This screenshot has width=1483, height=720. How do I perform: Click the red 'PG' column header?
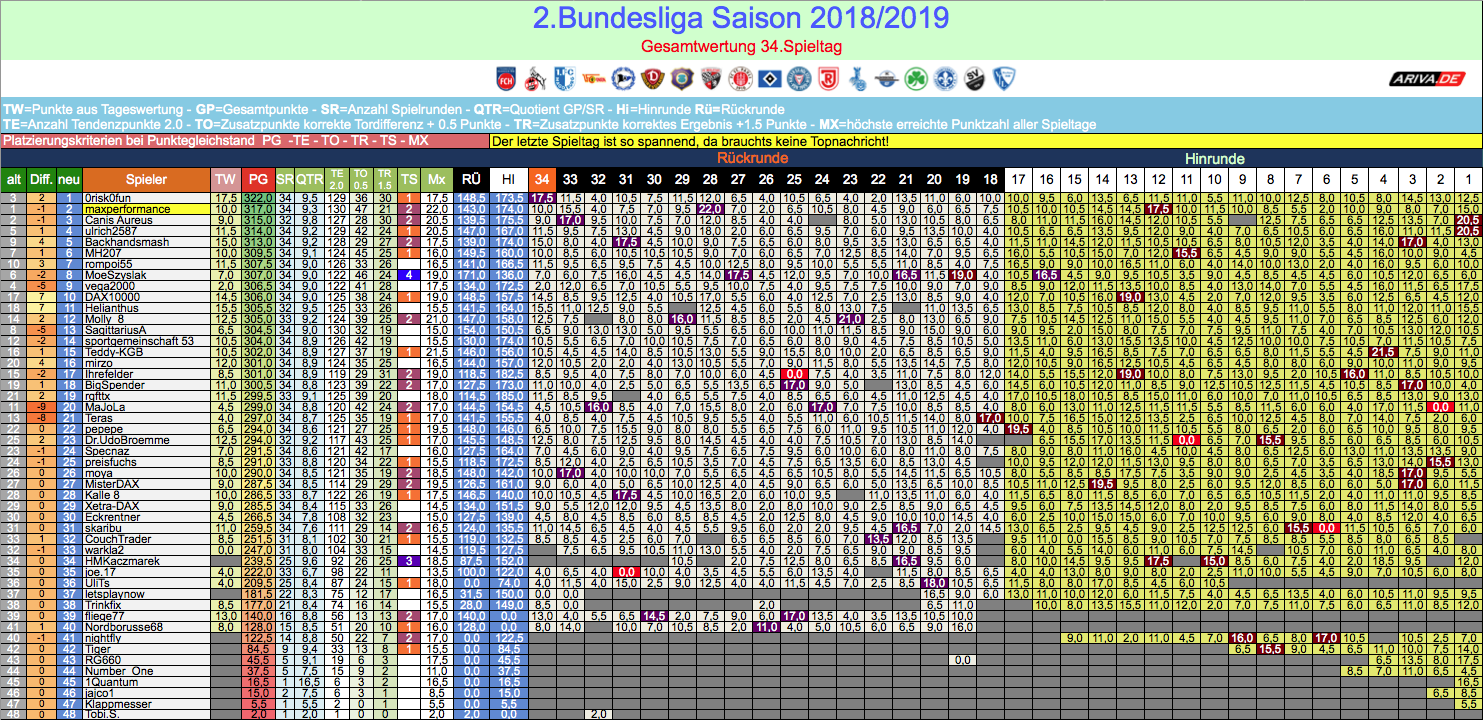coord(258,179)
